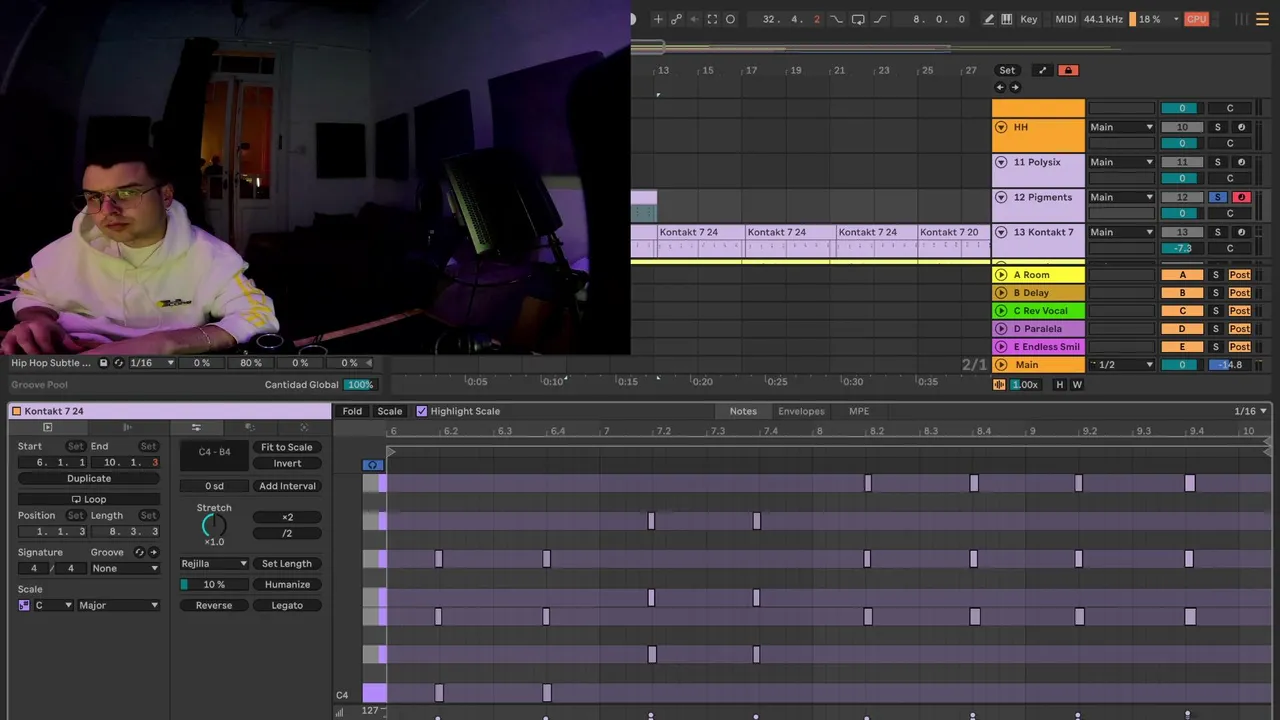Toggle Post button on A Room return

point(1240,275)
